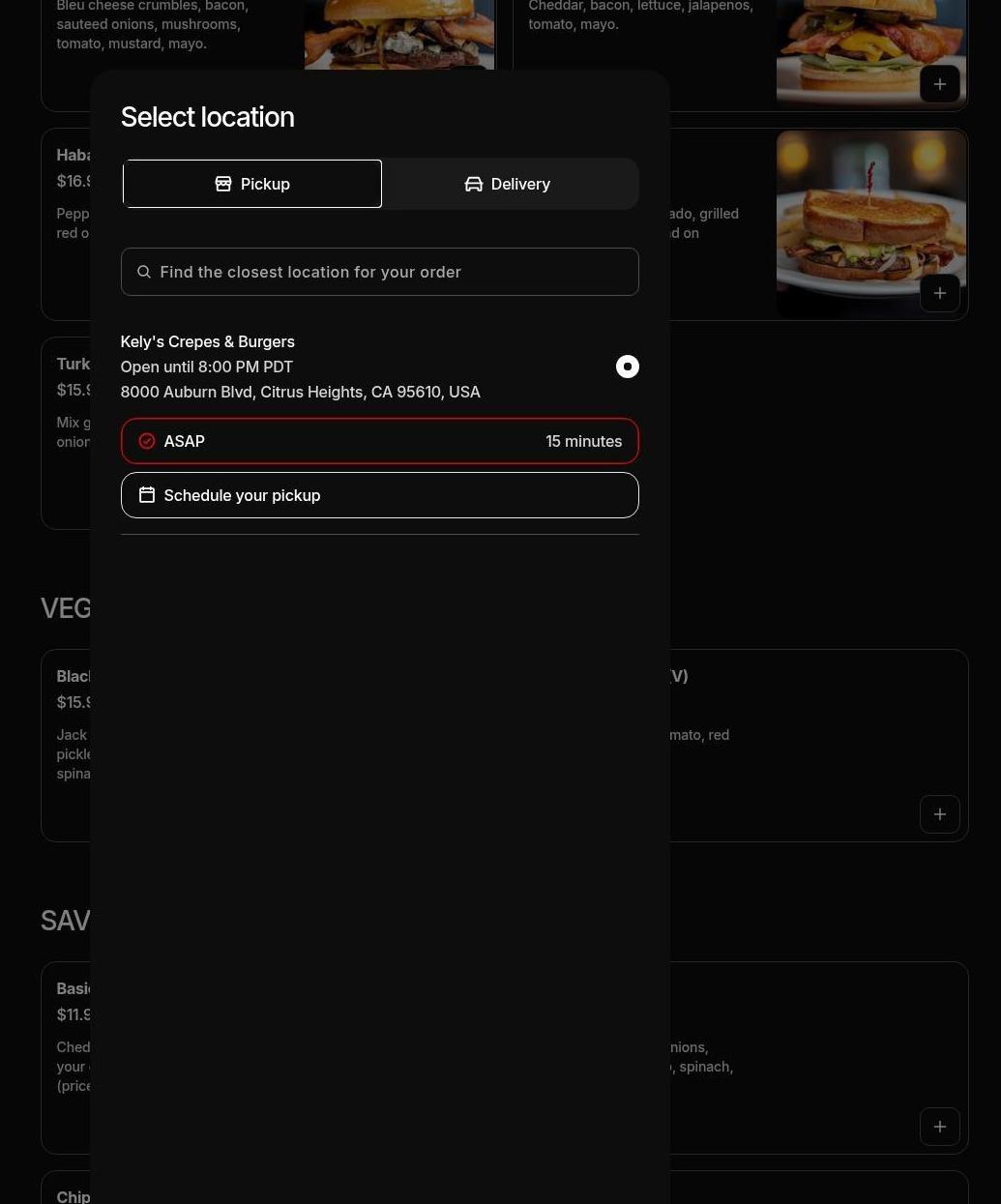Open the bleu cheese burger photo

tap(399, 35)
